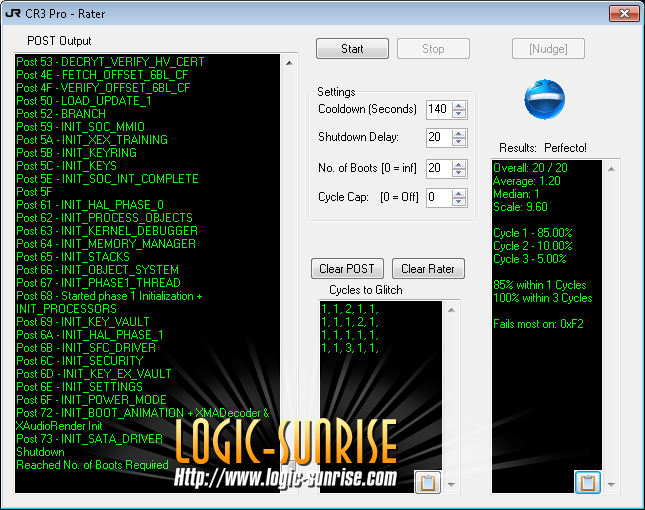Decrease Cooldown seconds with down arrow
Image resolution: width=645 pixels, height=510 pixels.
coord(459,114)
